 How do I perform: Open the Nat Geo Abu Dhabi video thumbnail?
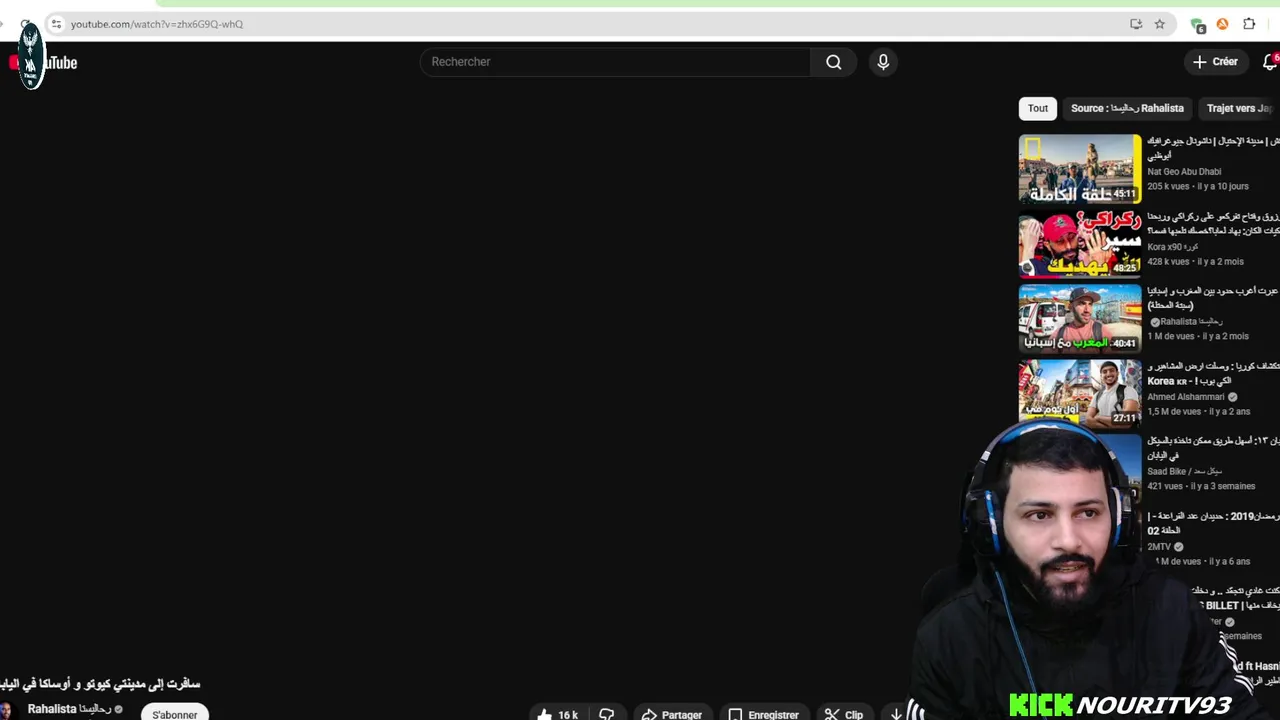[1080, 169]
